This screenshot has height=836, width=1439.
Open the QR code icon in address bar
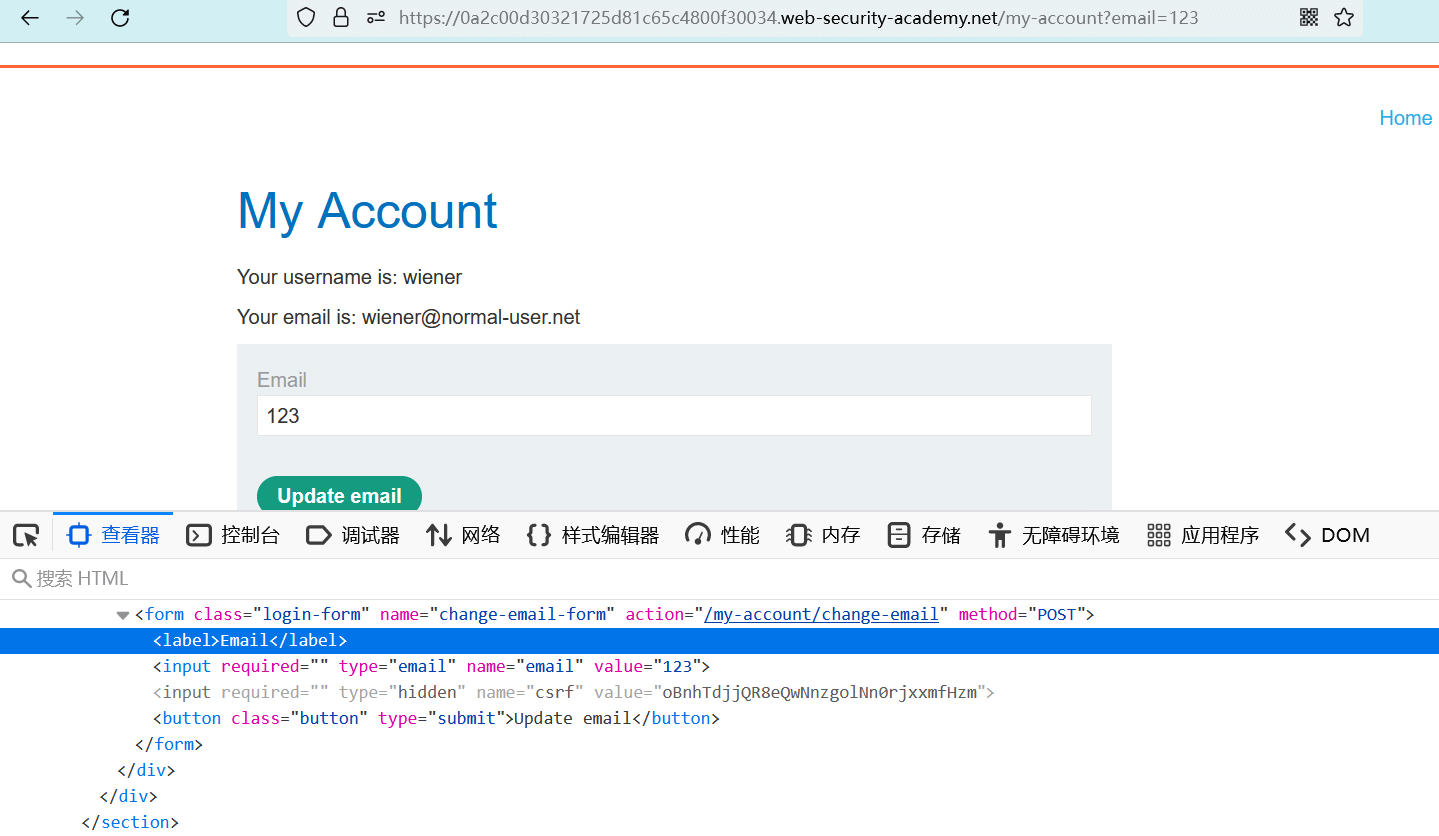1309,17
